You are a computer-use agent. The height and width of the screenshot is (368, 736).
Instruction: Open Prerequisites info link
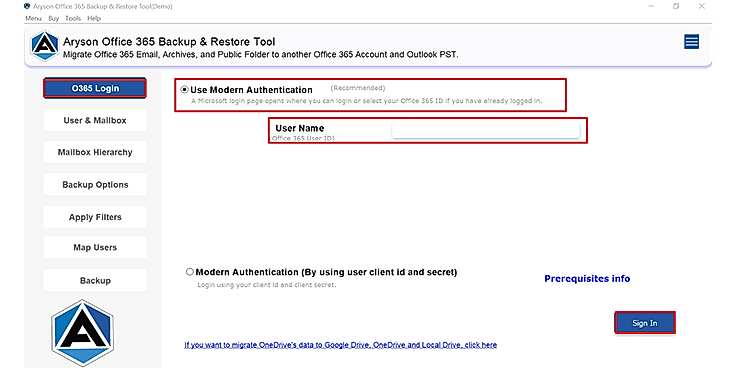587,279
